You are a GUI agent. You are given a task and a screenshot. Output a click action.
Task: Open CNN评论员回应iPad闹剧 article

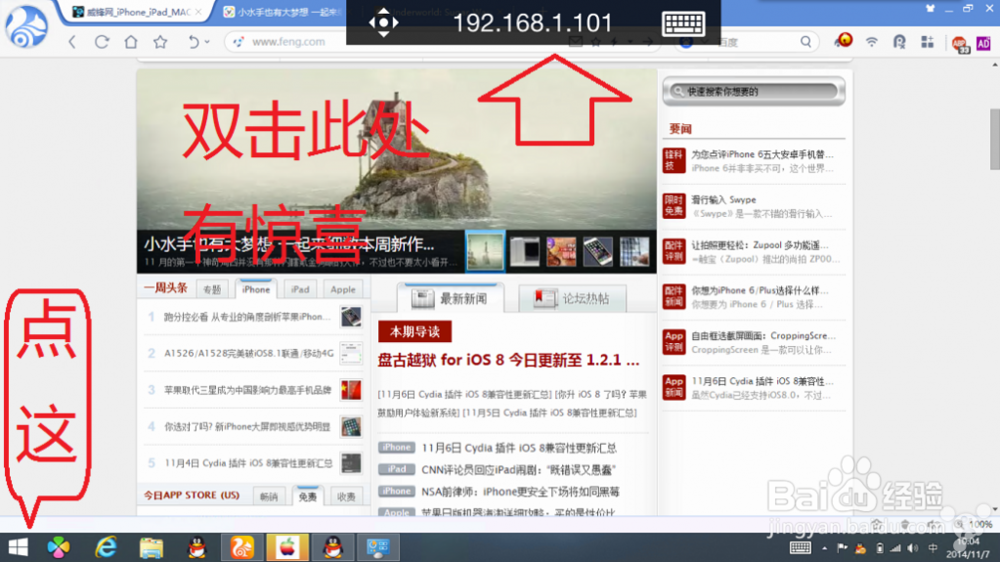click(x=518, y=470)
